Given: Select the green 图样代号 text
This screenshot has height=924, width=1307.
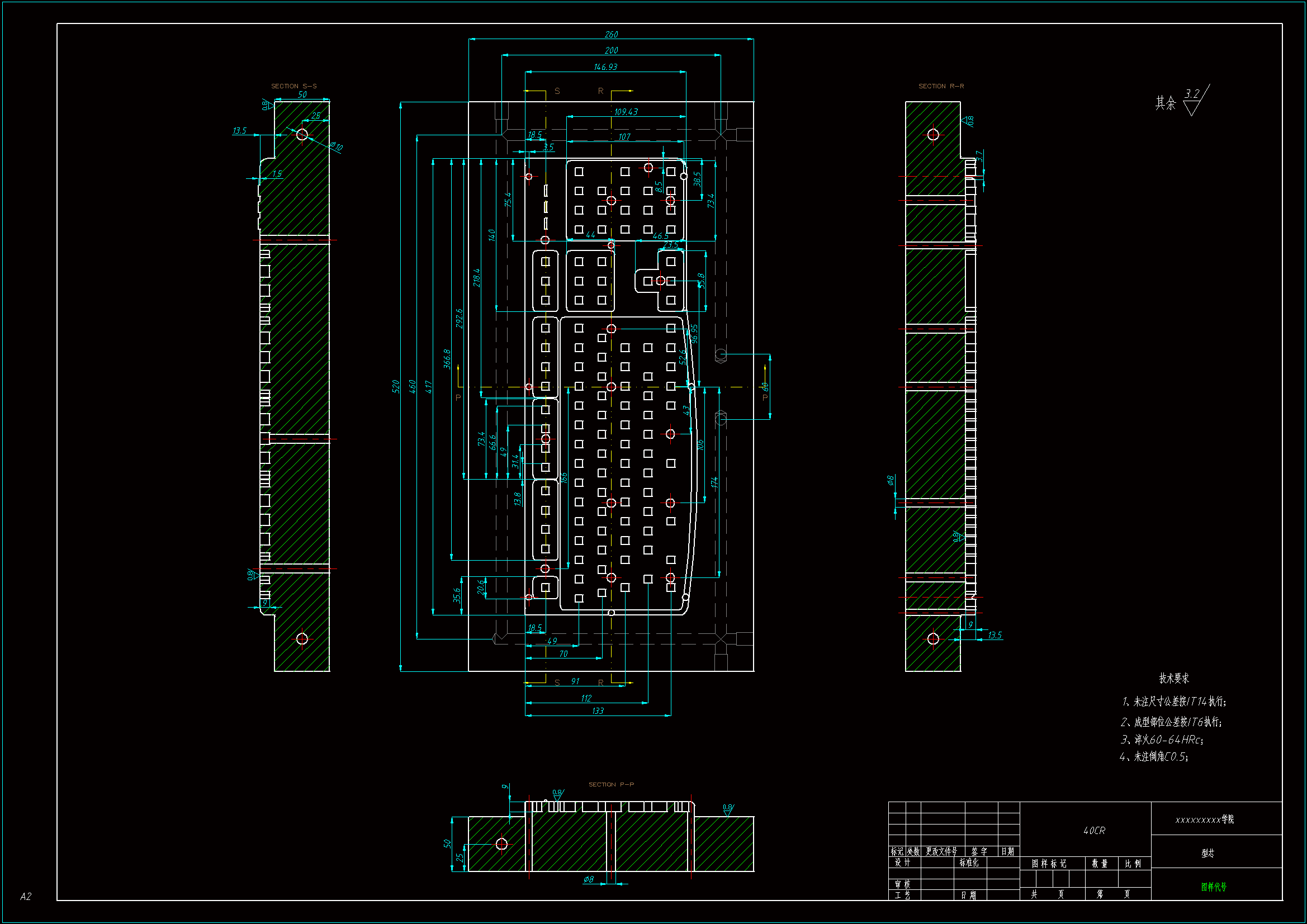Looking at the screenshot, I should (x=1214, y=887).
